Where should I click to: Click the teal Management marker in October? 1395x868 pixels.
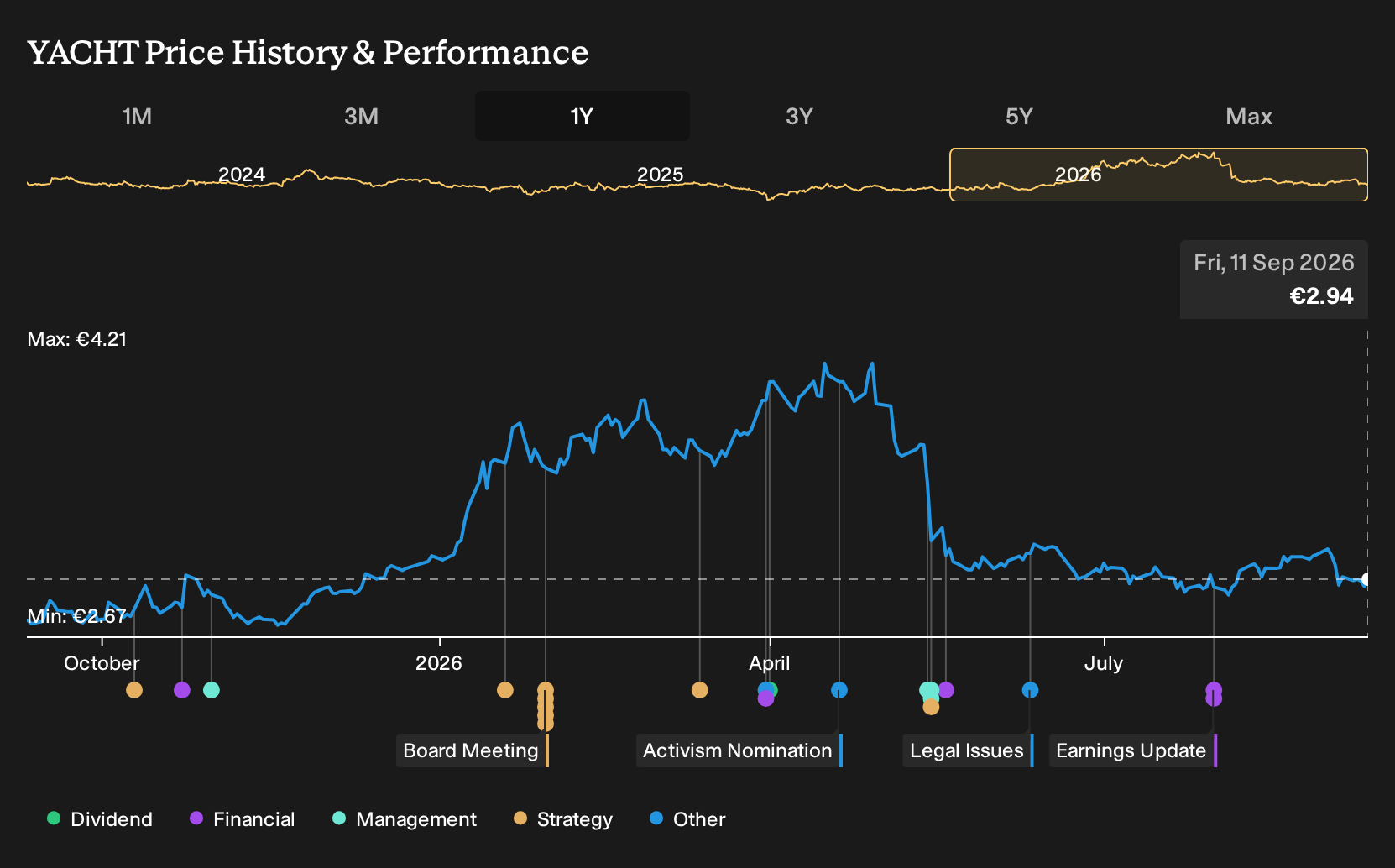[212, 690]
